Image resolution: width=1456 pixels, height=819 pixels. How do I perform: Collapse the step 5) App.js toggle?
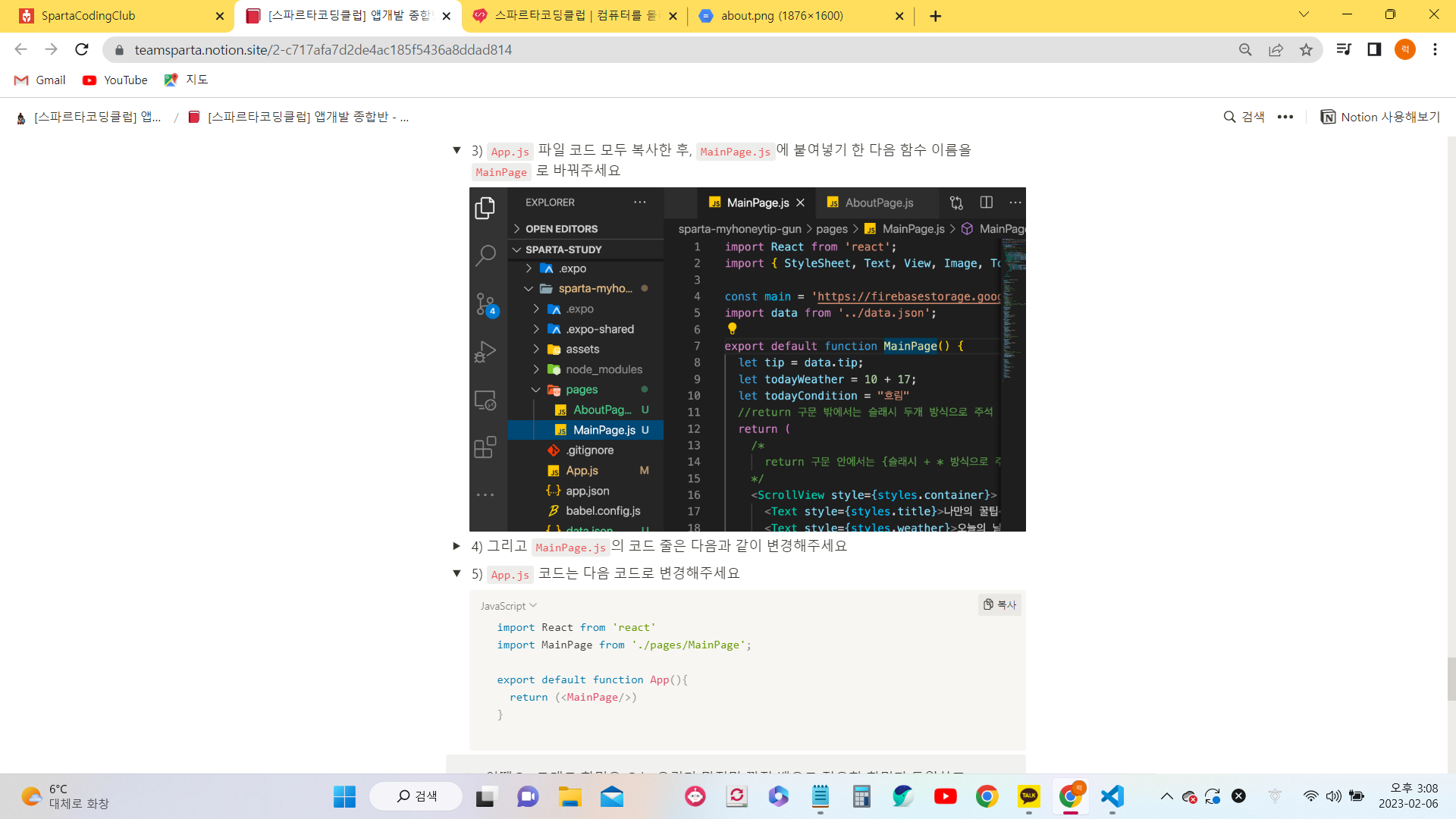click(x=457, y=573)
